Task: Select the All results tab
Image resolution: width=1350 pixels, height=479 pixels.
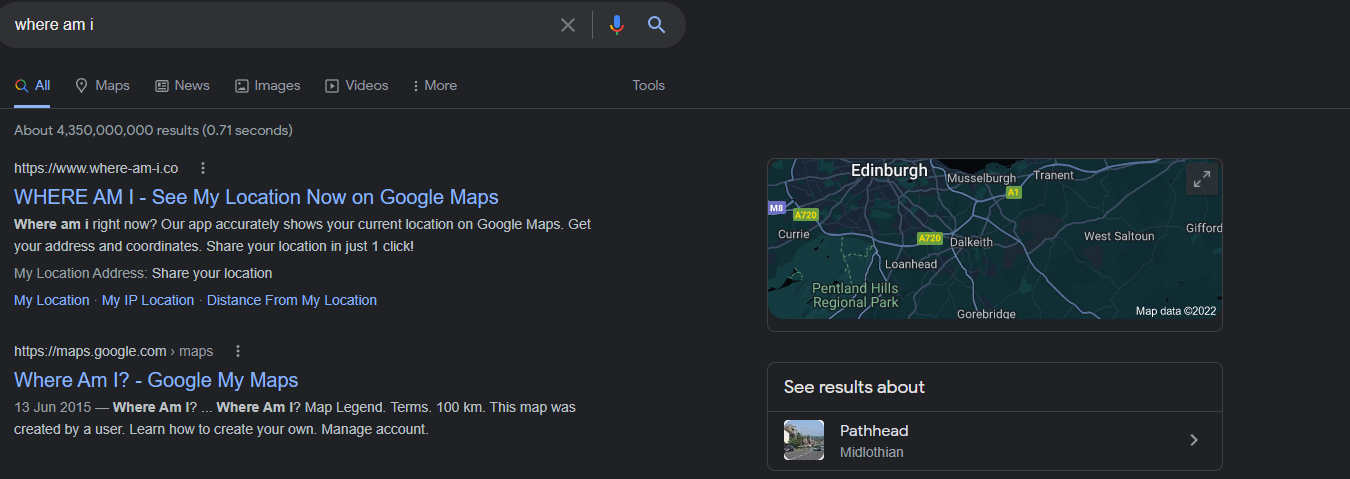Action: tap(33, 86)
